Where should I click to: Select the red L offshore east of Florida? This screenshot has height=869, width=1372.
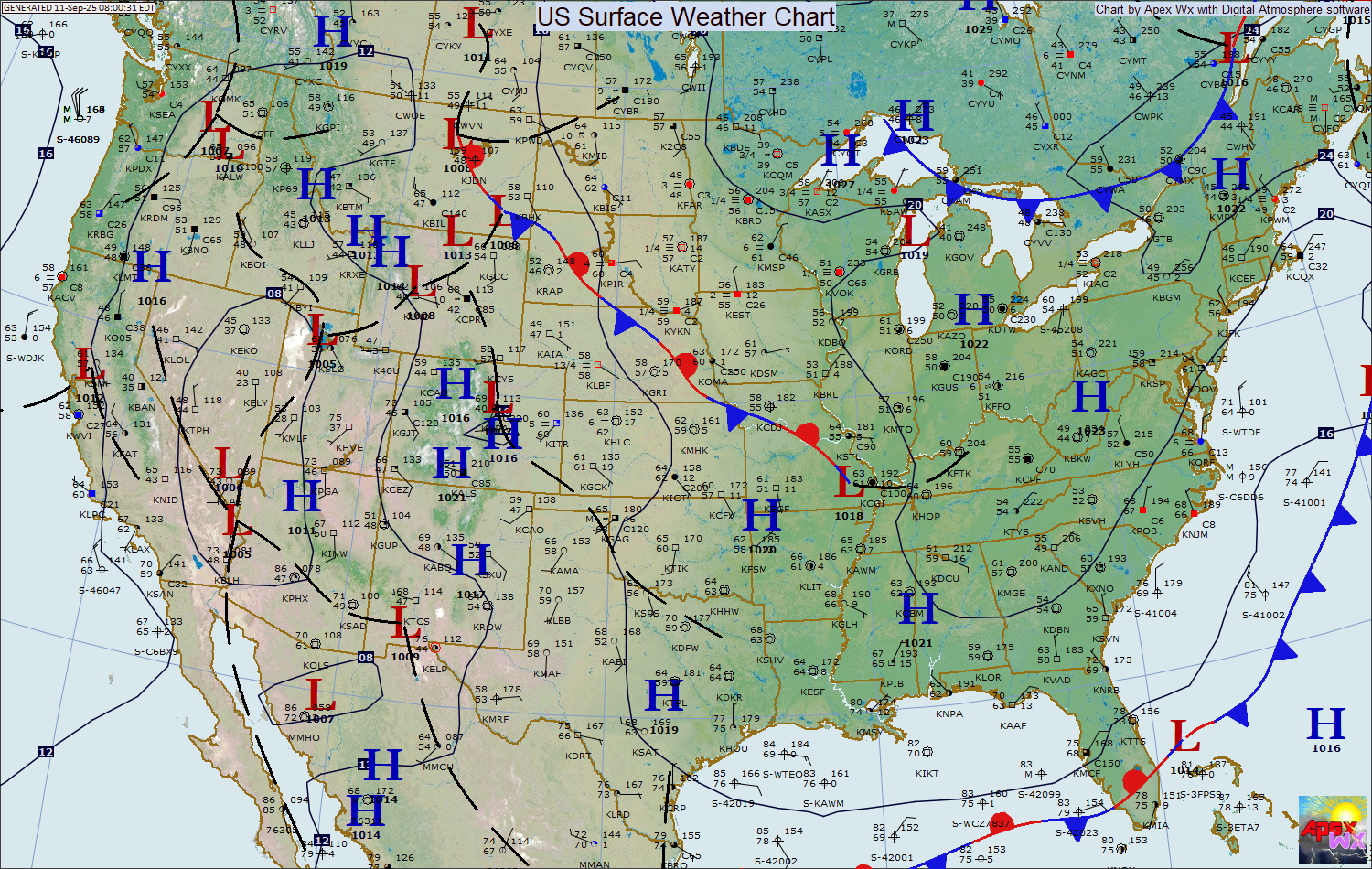1185,736
